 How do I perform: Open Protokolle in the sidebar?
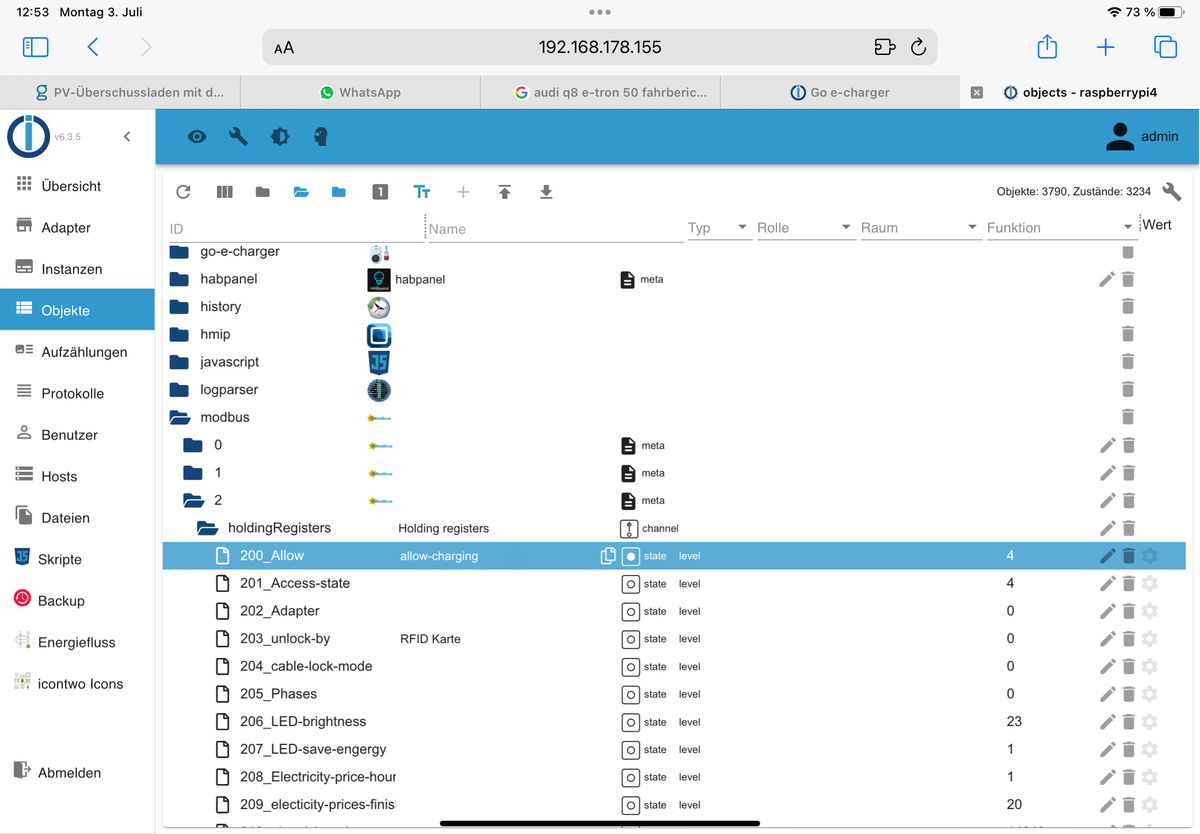[x=77, y=393]
